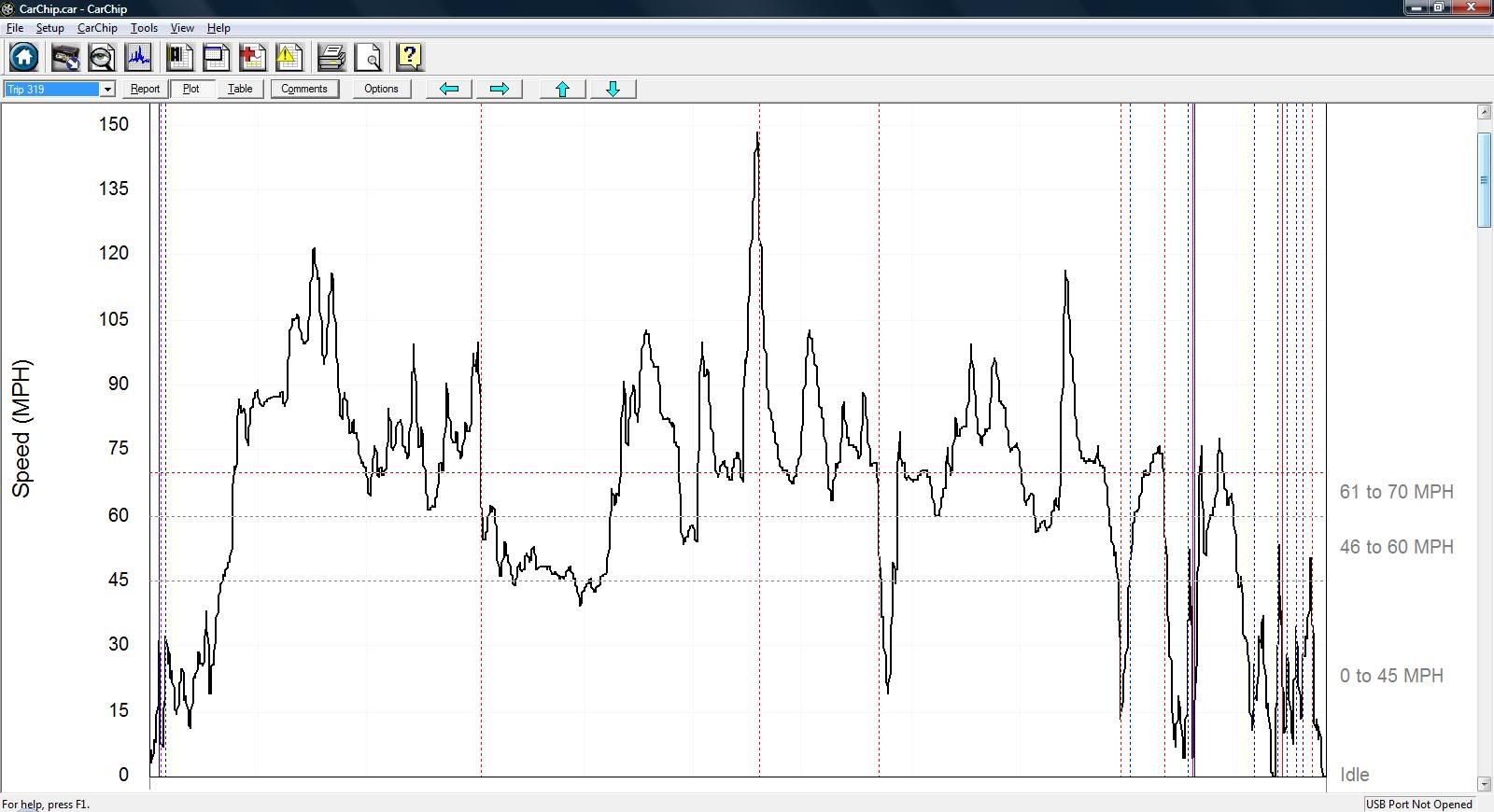Viewport: 1494px width, 812px height.
Task: Expand the Trip 319 dropdown arrow
Action: click(x=107, y=90)
